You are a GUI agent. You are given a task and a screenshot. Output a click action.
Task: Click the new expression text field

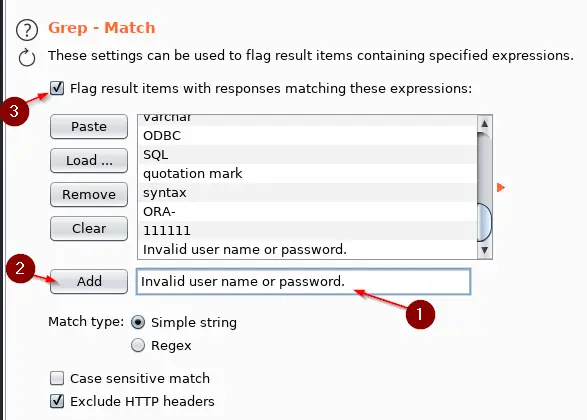[303, 281]
